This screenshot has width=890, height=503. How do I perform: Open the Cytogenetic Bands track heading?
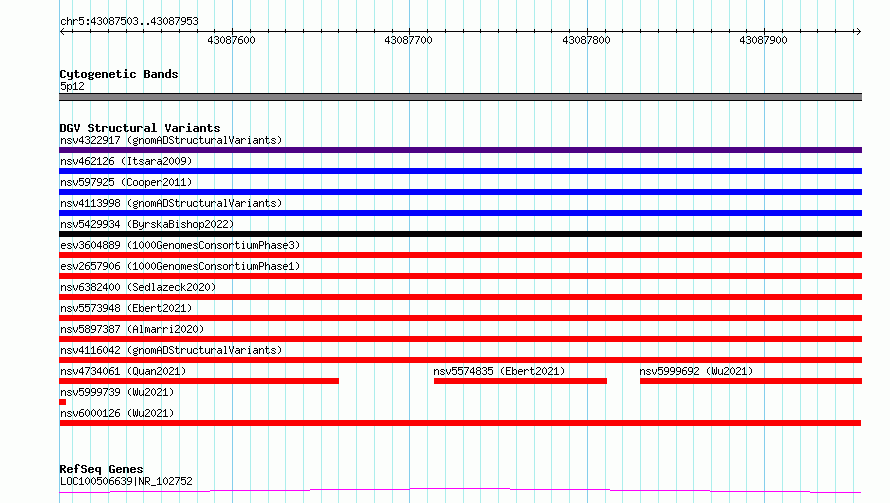click(119, 74)
